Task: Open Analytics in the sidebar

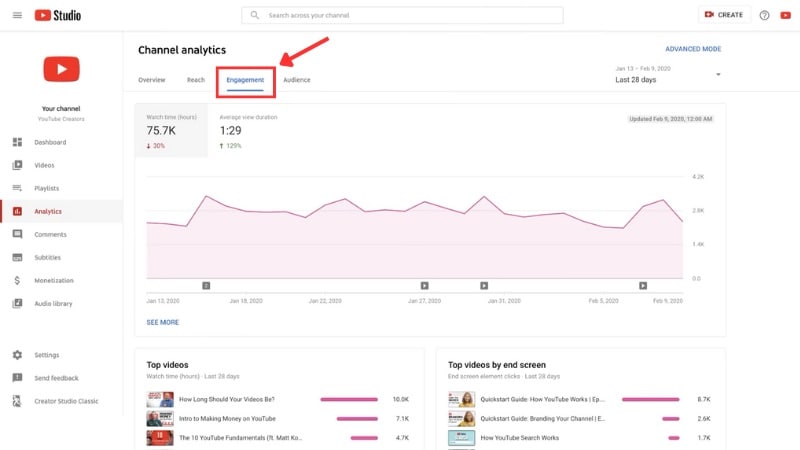Action: 61,211
